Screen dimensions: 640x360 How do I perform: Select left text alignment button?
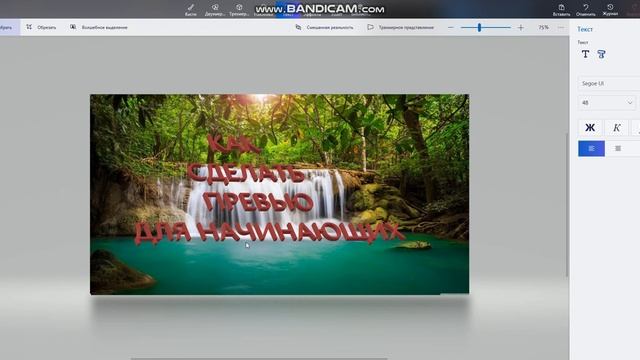[x=591, y=149]
